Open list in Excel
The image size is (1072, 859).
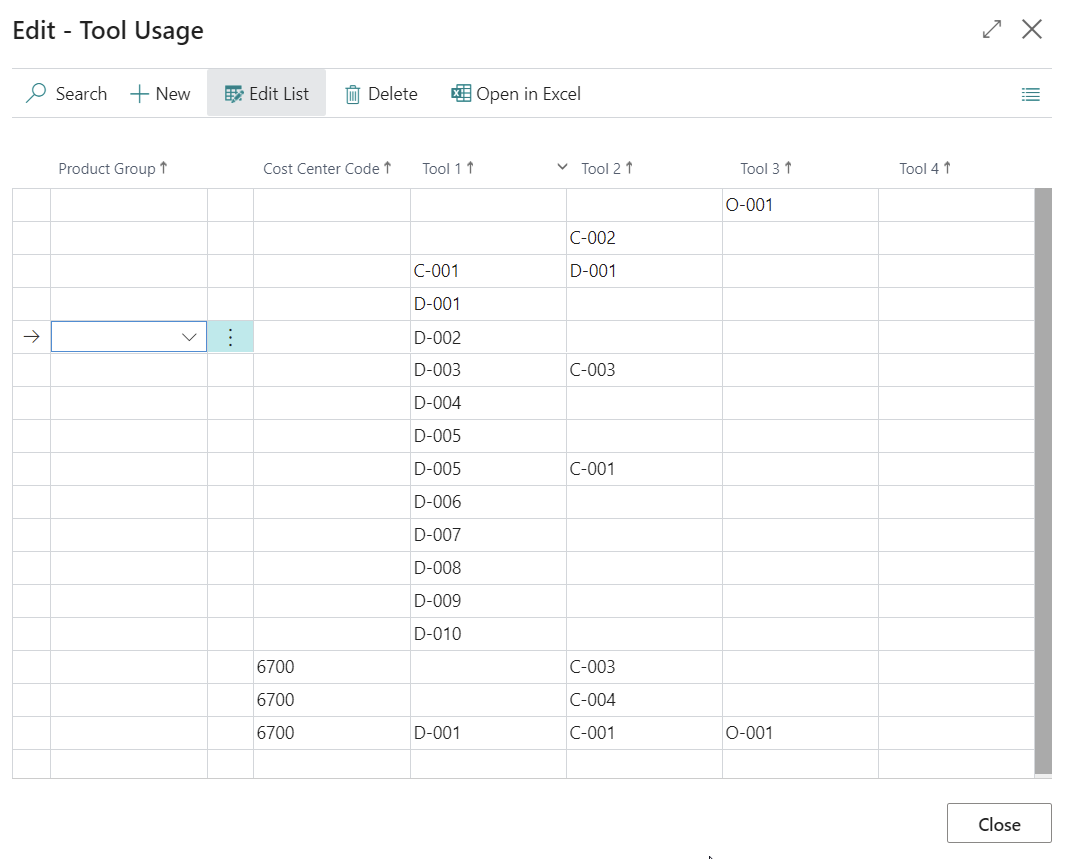pos(516,94)
